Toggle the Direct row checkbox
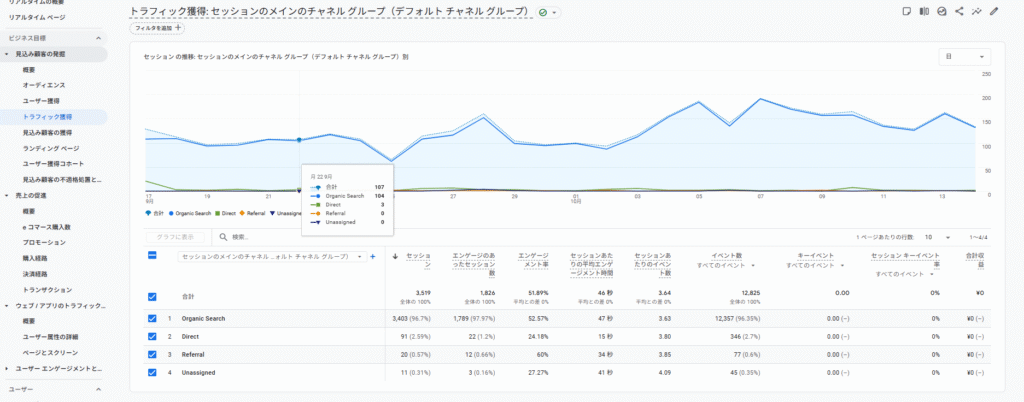This screenshot has width=1024, height=402. click(x=152, y=336)
